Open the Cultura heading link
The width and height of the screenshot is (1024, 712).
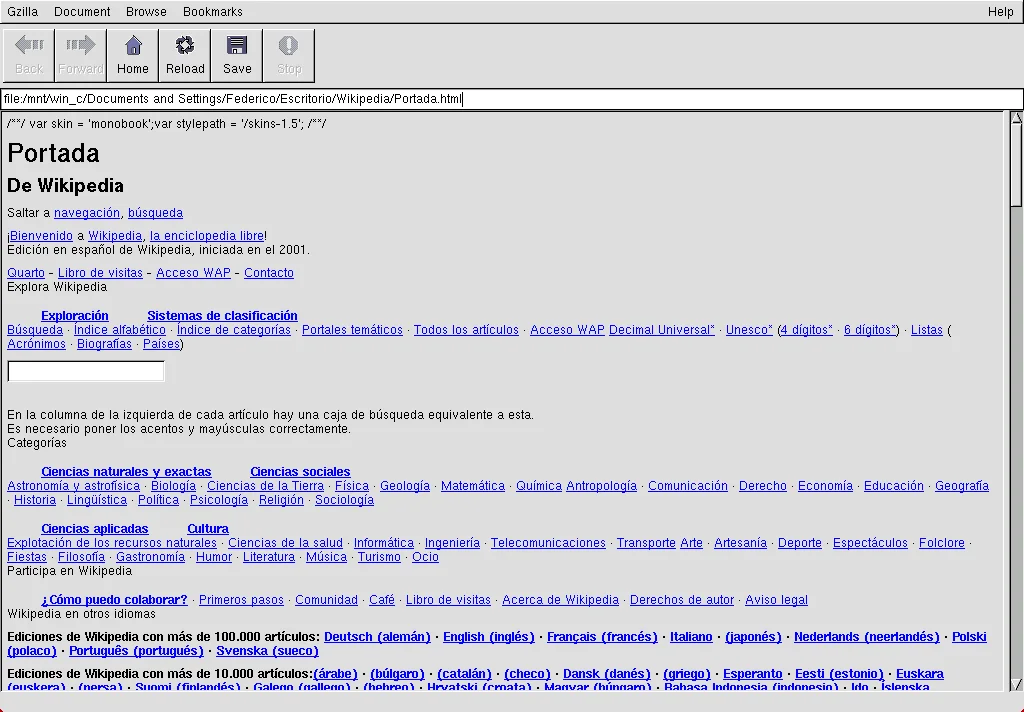pyautogui.click(x=208, y=529)
